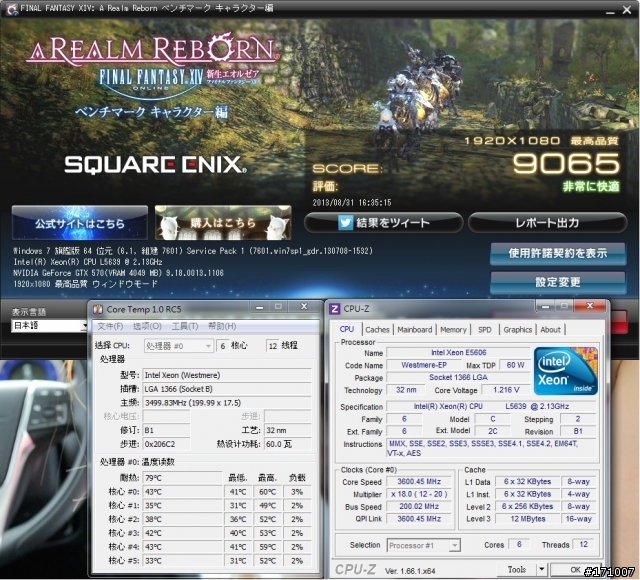Show license agreement with 使用許諾契約を表示

[558, 253]
